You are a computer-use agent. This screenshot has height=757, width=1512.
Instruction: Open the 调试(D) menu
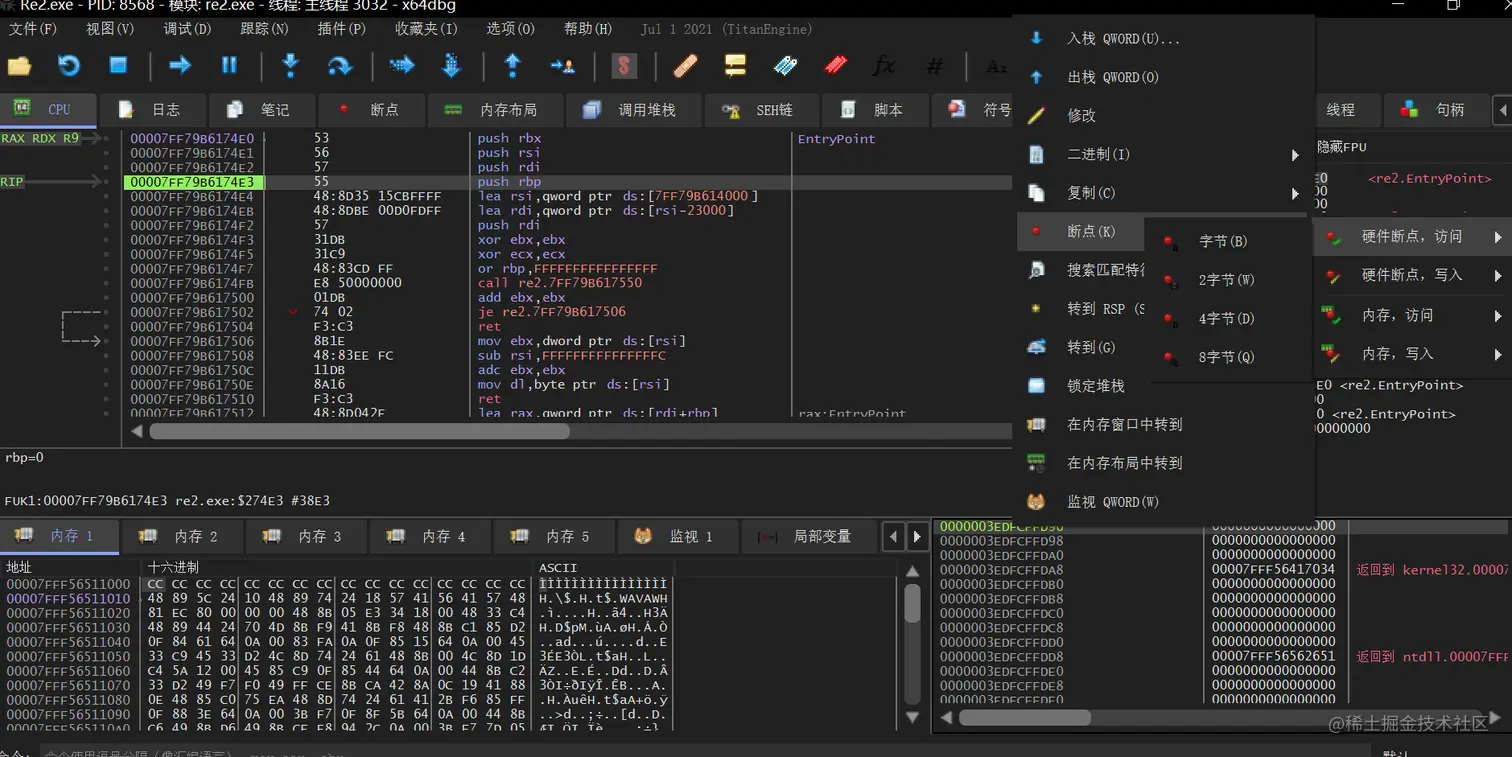tap(187, 29)
